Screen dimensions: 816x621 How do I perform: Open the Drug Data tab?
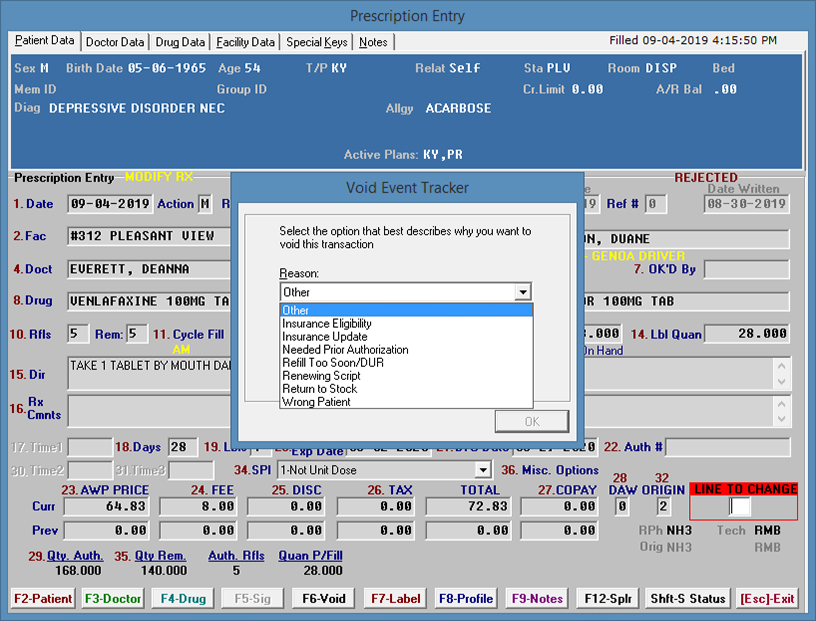tap(180, 42)
